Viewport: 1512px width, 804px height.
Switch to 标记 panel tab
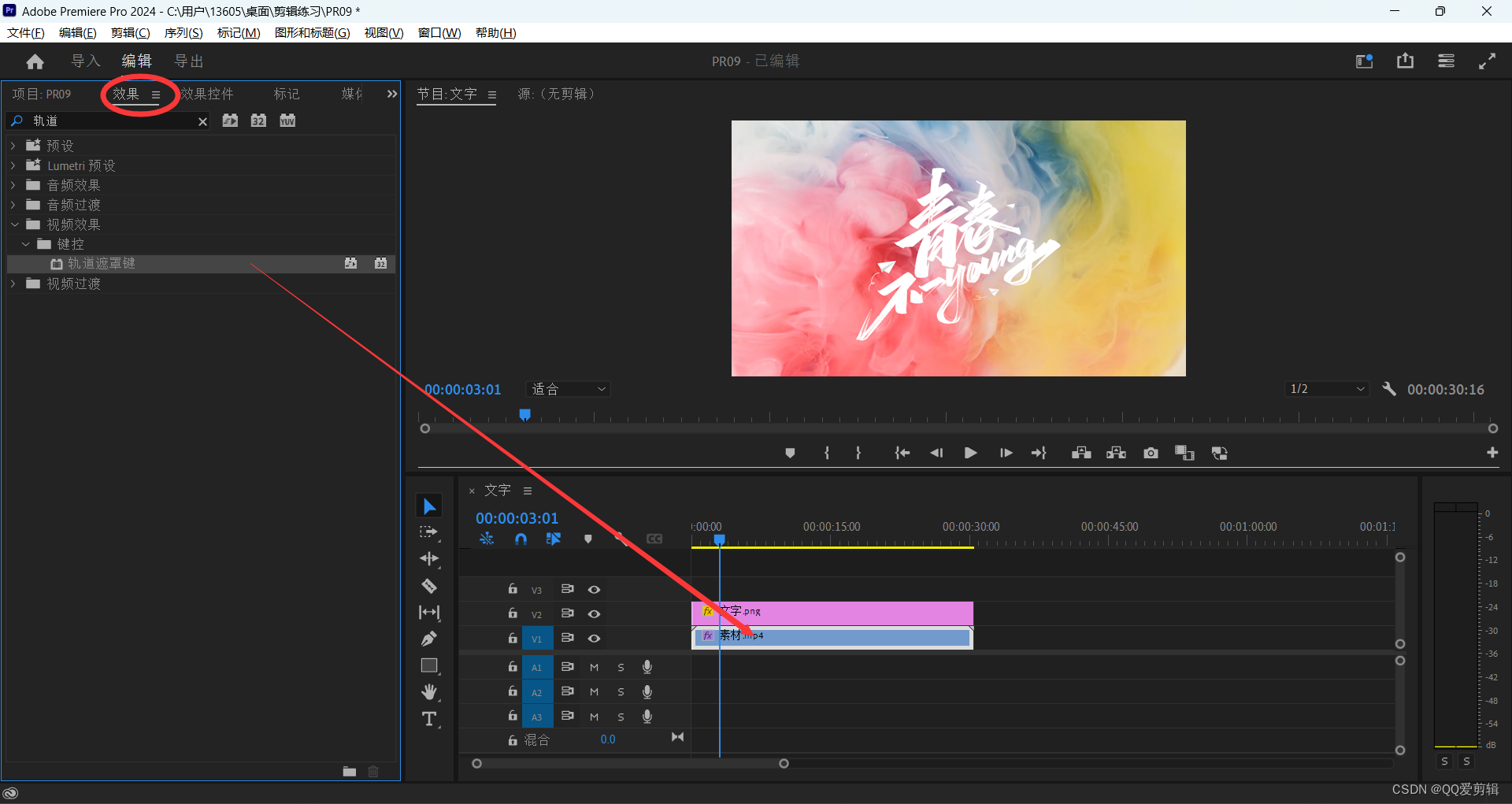pyautogui.click(x=287, y=94)
